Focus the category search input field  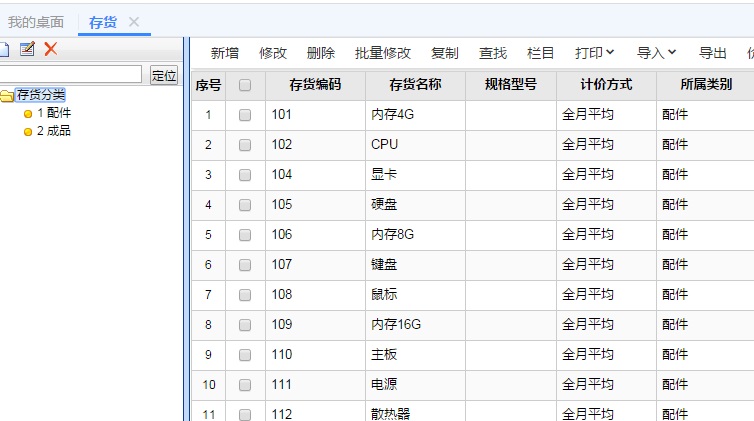click(70, 75)
